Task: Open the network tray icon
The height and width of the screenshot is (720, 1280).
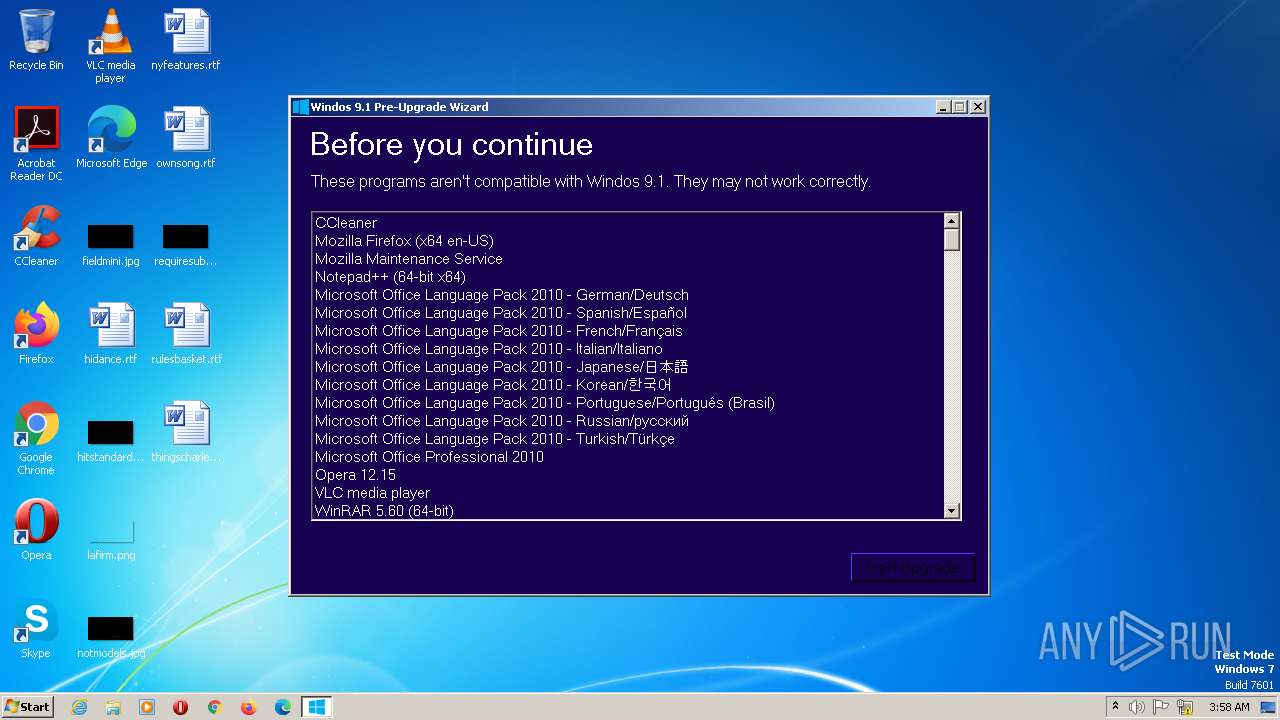Action: (1186, 707)
